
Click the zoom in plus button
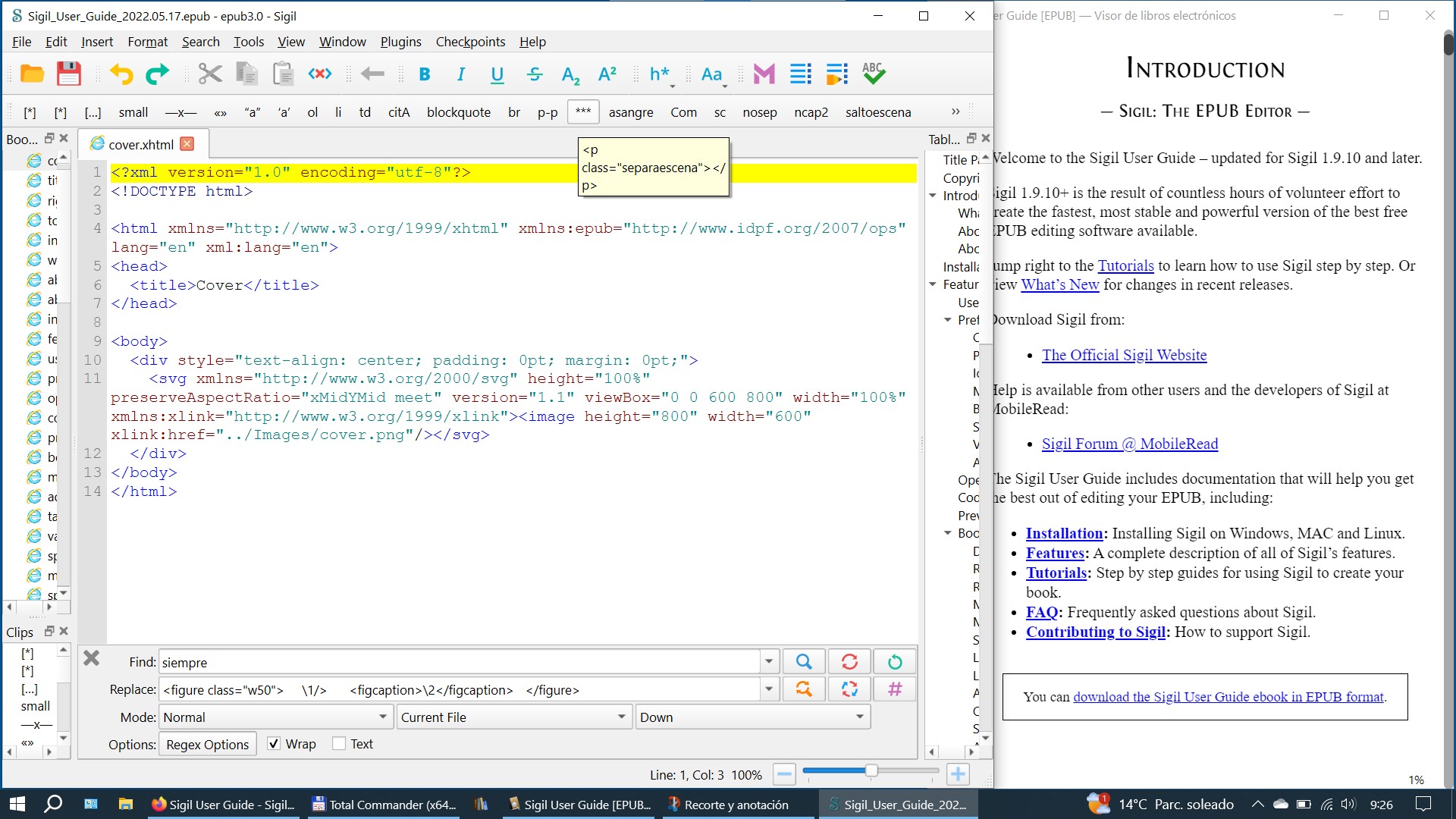pos(958,774)
